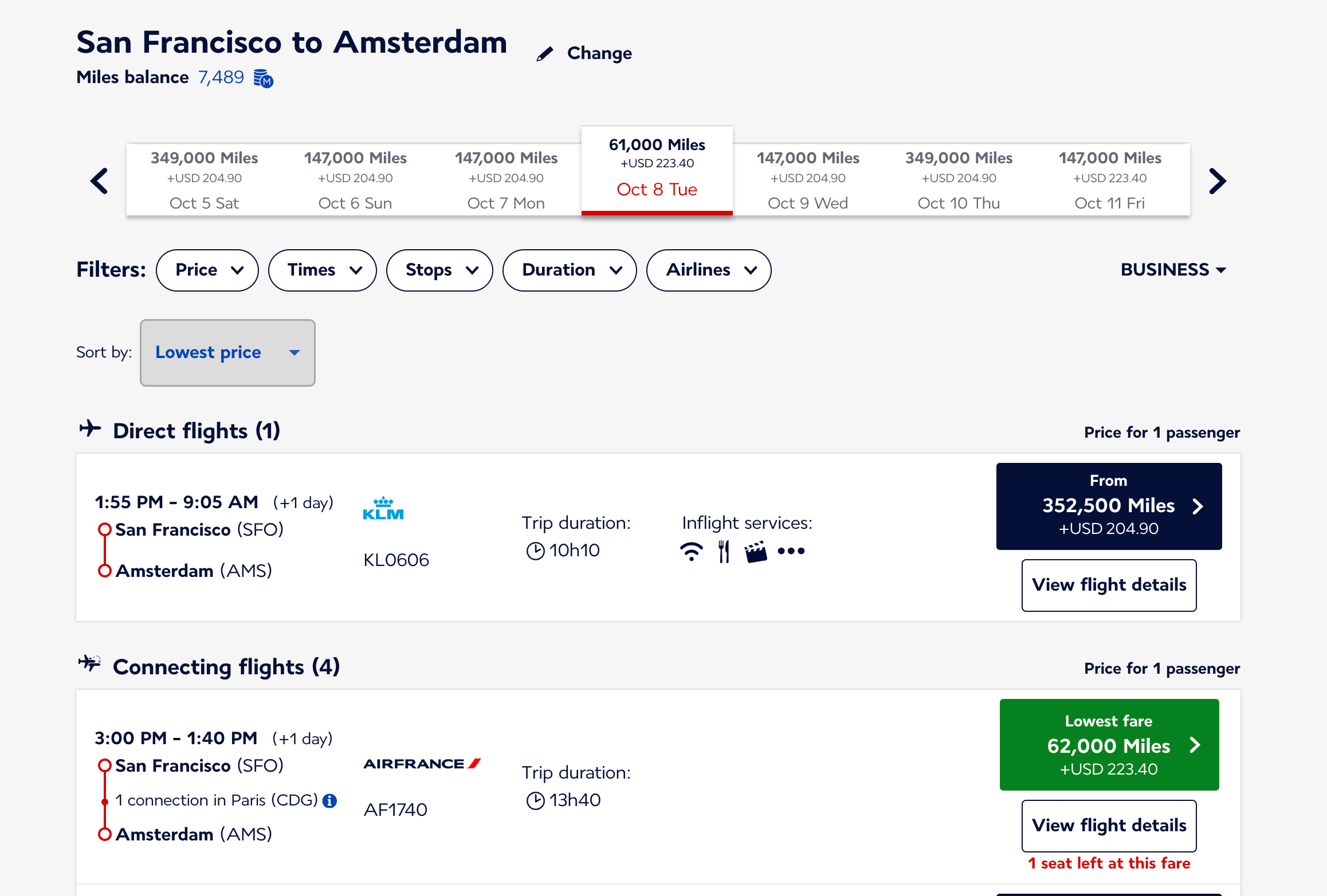Open the Price filter dropdown

coord(207,270)
